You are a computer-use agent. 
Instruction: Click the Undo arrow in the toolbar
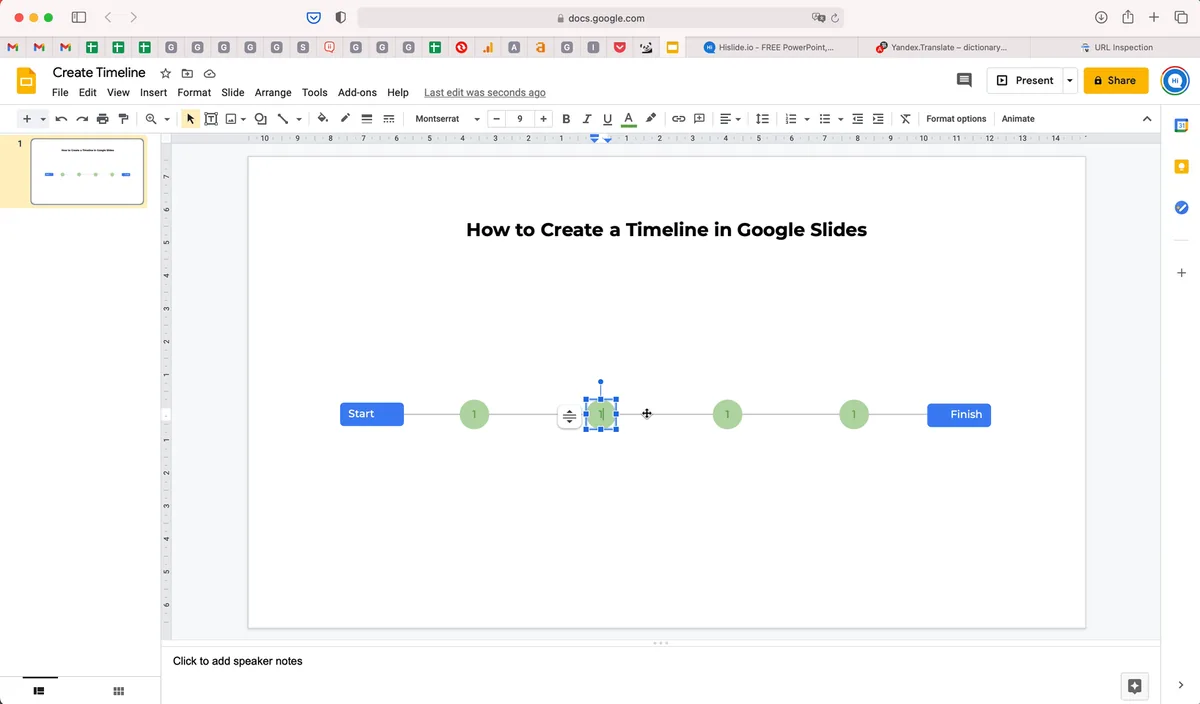62,119
